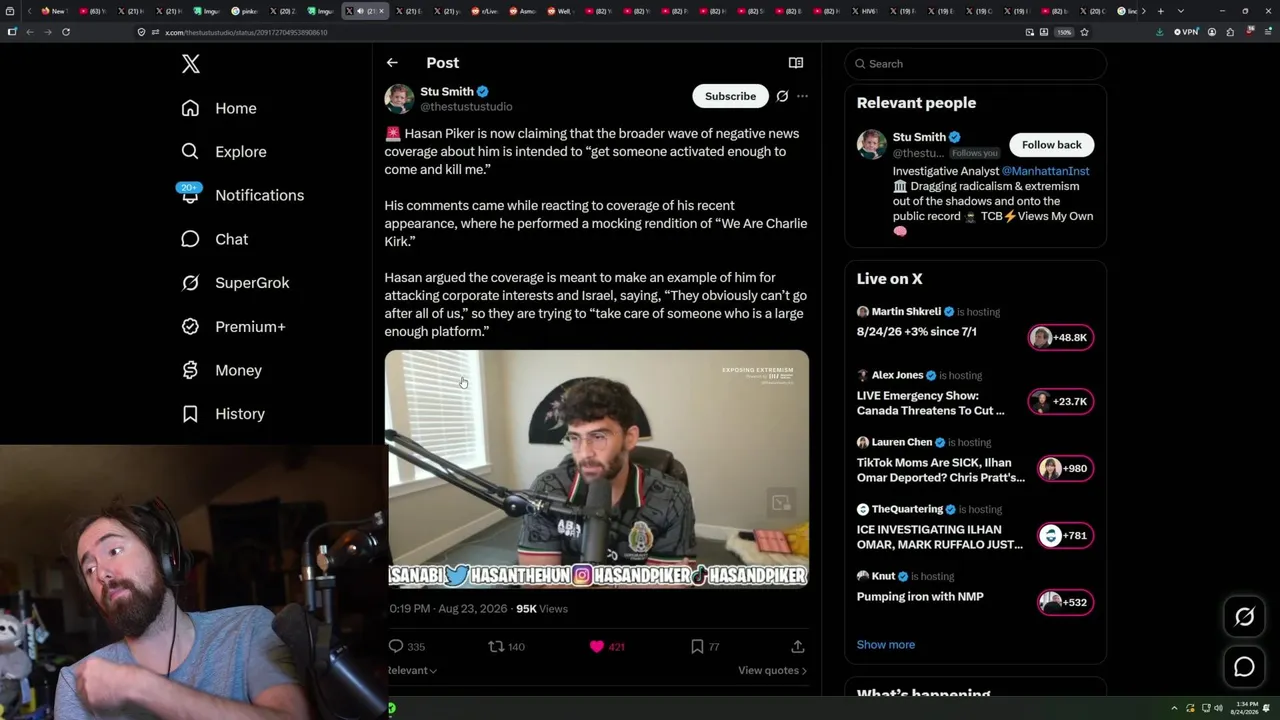This screenshot has width=1280, height=720.
Task: Open the @ManhattanInst mention link
Action: [1045, 171]
